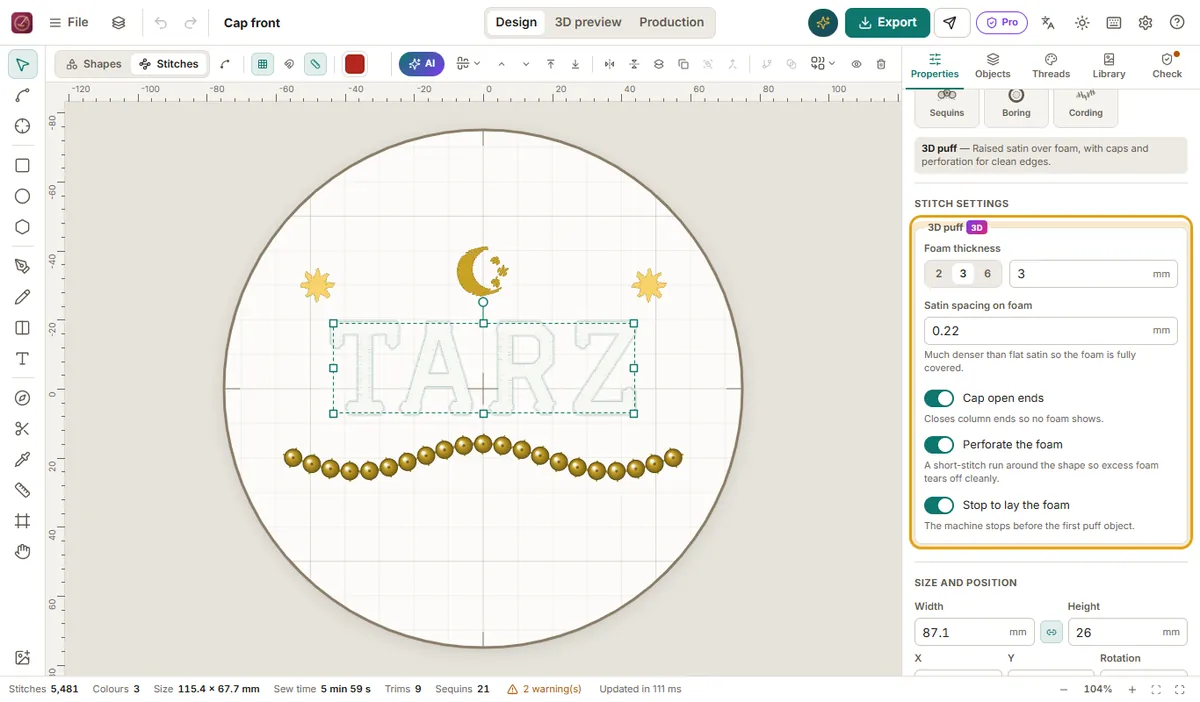The image size is (1200, 702).
Task: Select the scissors cut tool
Action: tap(22, 429)
